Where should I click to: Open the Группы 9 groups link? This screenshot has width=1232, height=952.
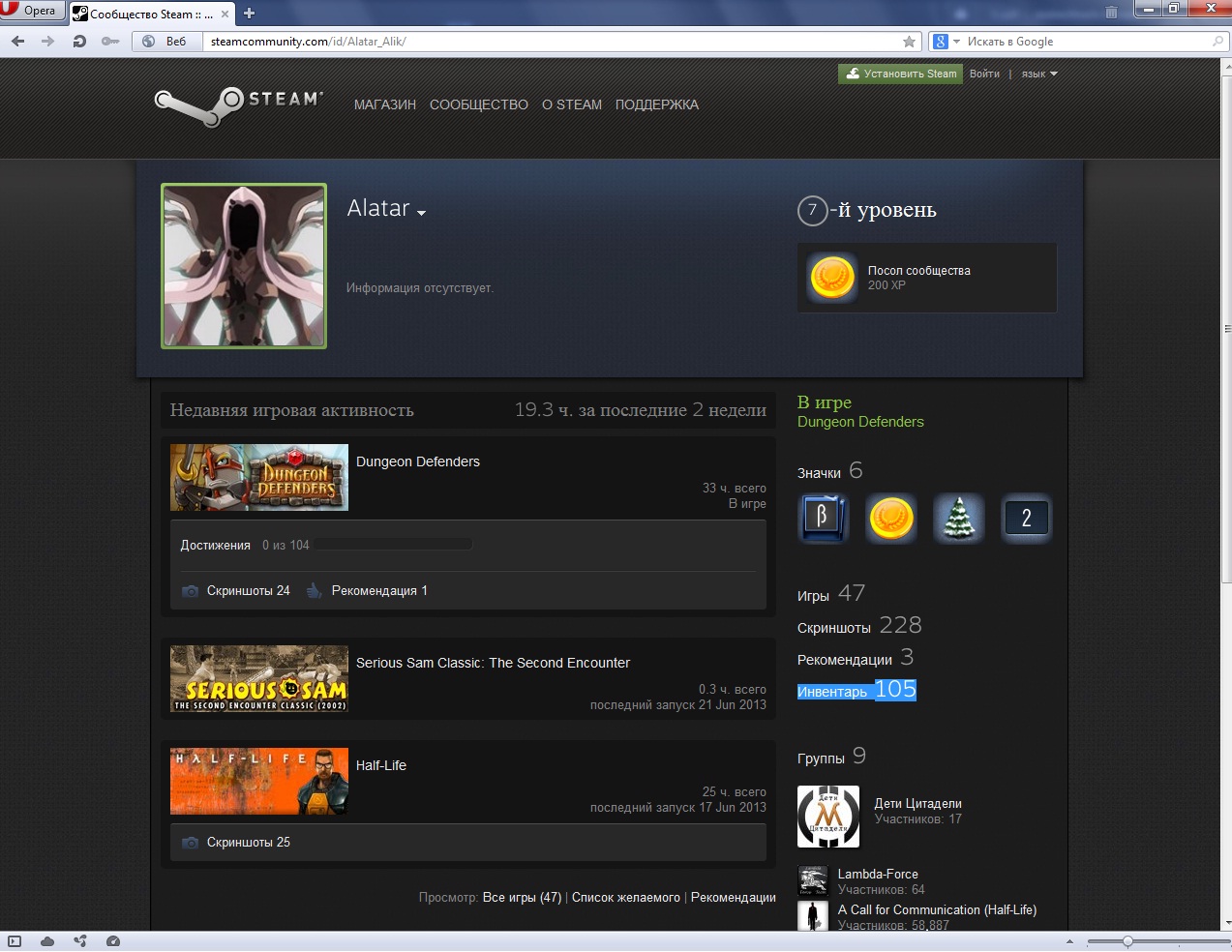(x=831, y=757)
